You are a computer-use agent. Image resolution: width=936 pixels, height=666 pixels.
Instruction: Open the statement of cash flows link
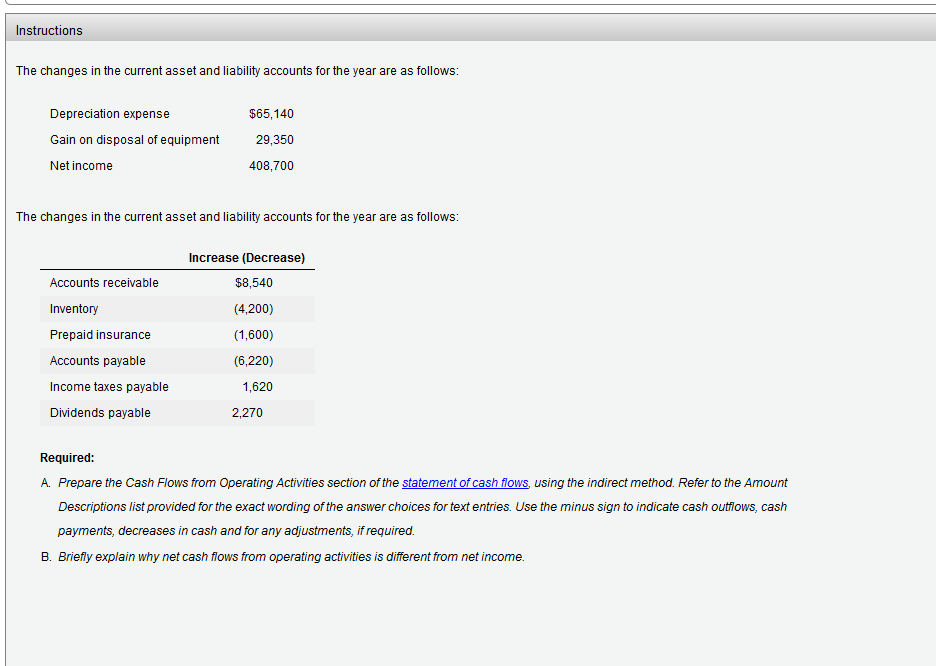[464, 482]
